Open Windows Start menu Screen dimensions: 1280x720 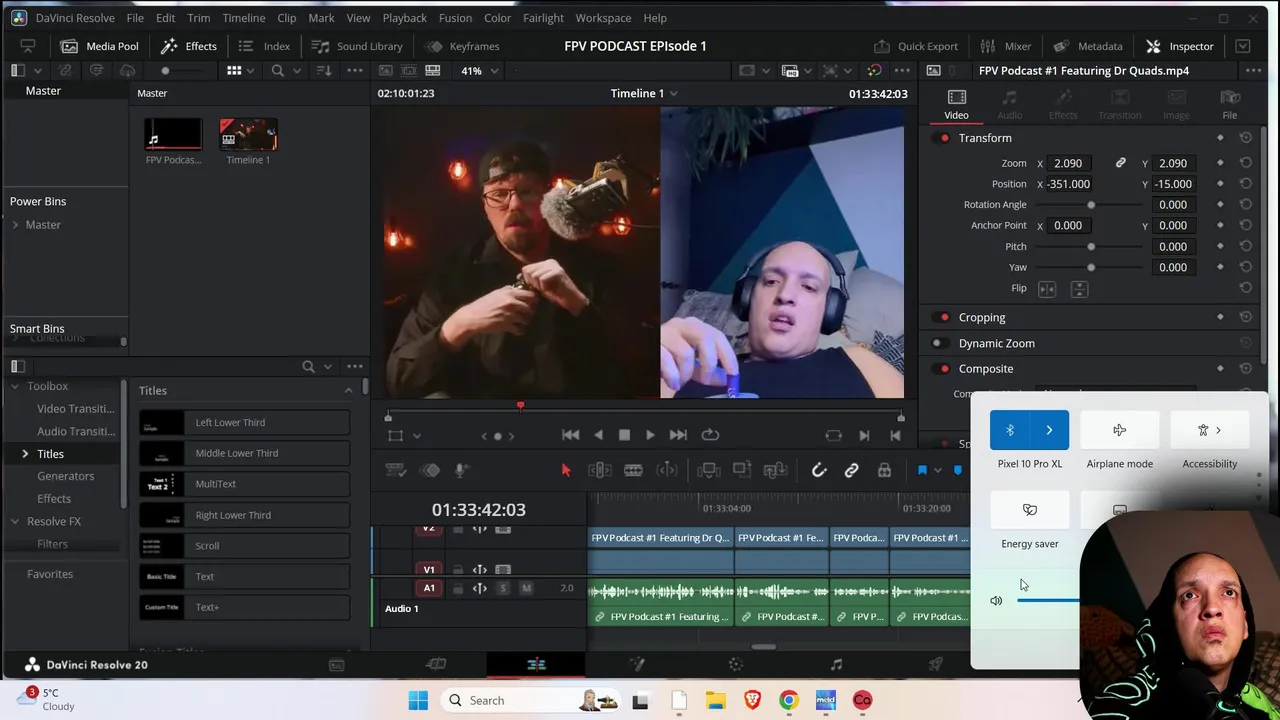coord(418,701)
